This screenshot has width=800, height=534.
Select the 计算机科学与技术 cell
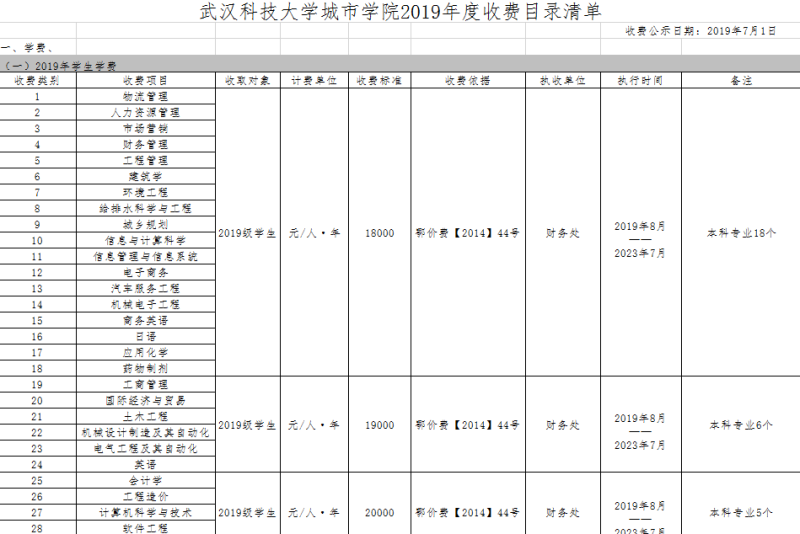(x=145, y=513)
